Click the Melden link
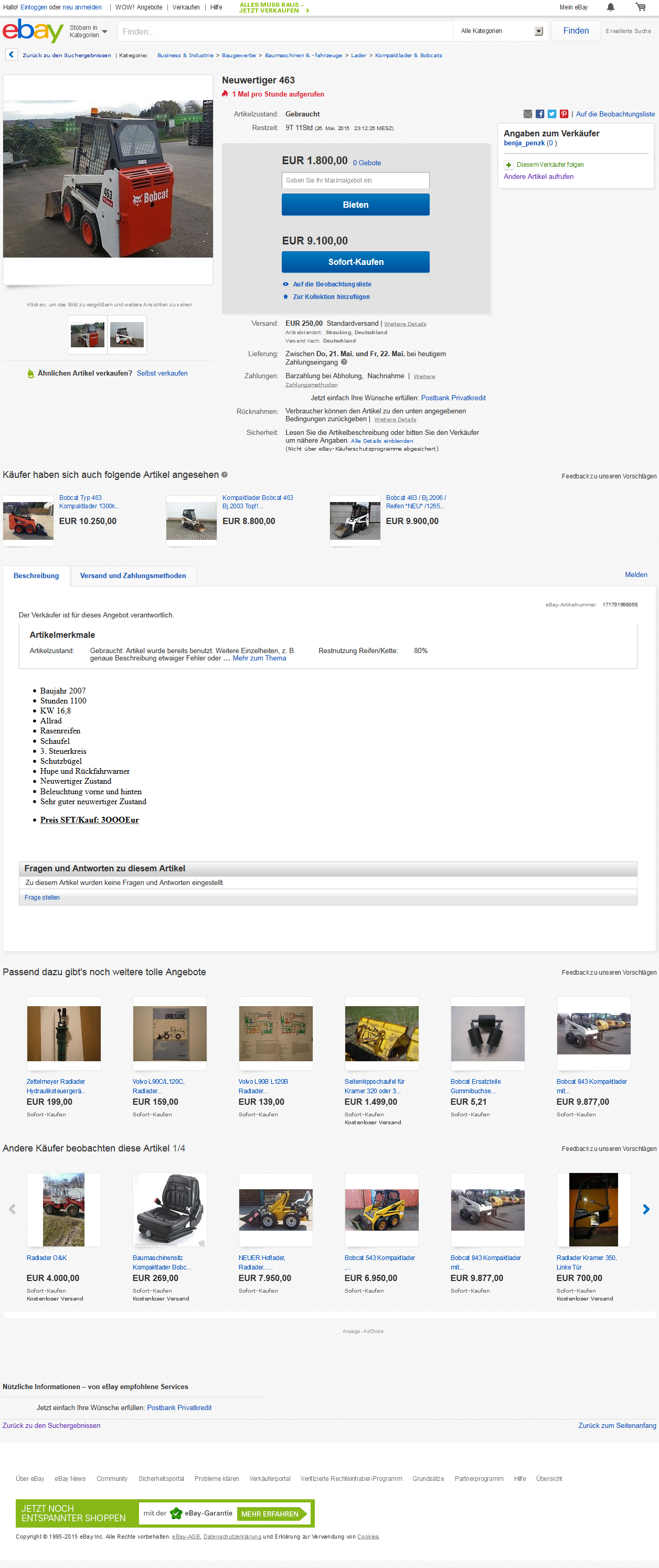 pos(636,574)
